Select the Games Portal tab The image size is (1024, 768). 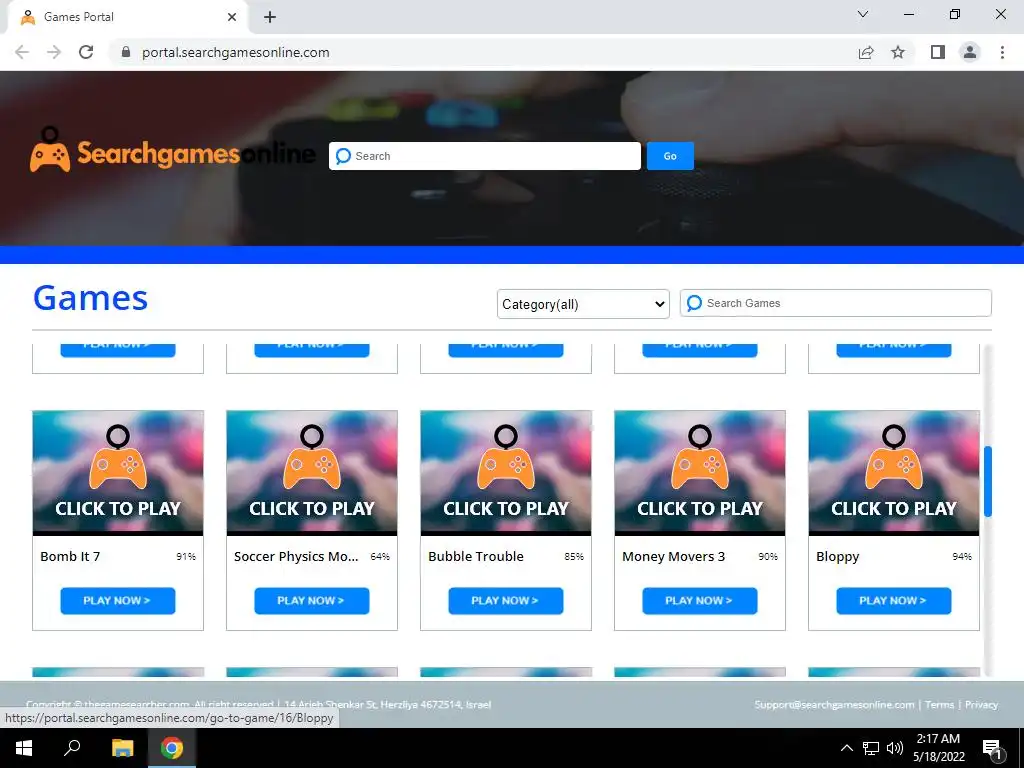point(127,17)
